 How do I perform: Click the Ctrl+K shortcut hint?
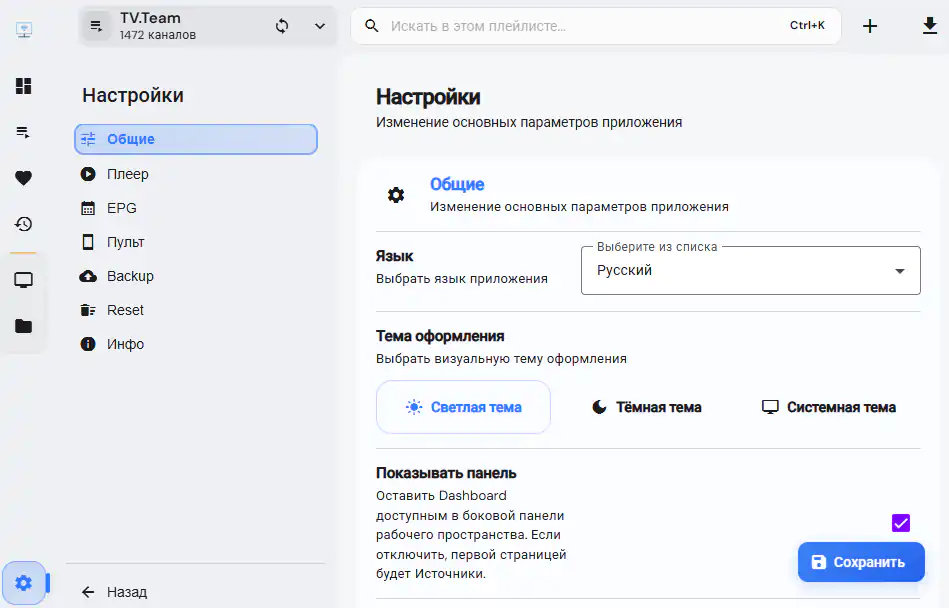point(807,25)
